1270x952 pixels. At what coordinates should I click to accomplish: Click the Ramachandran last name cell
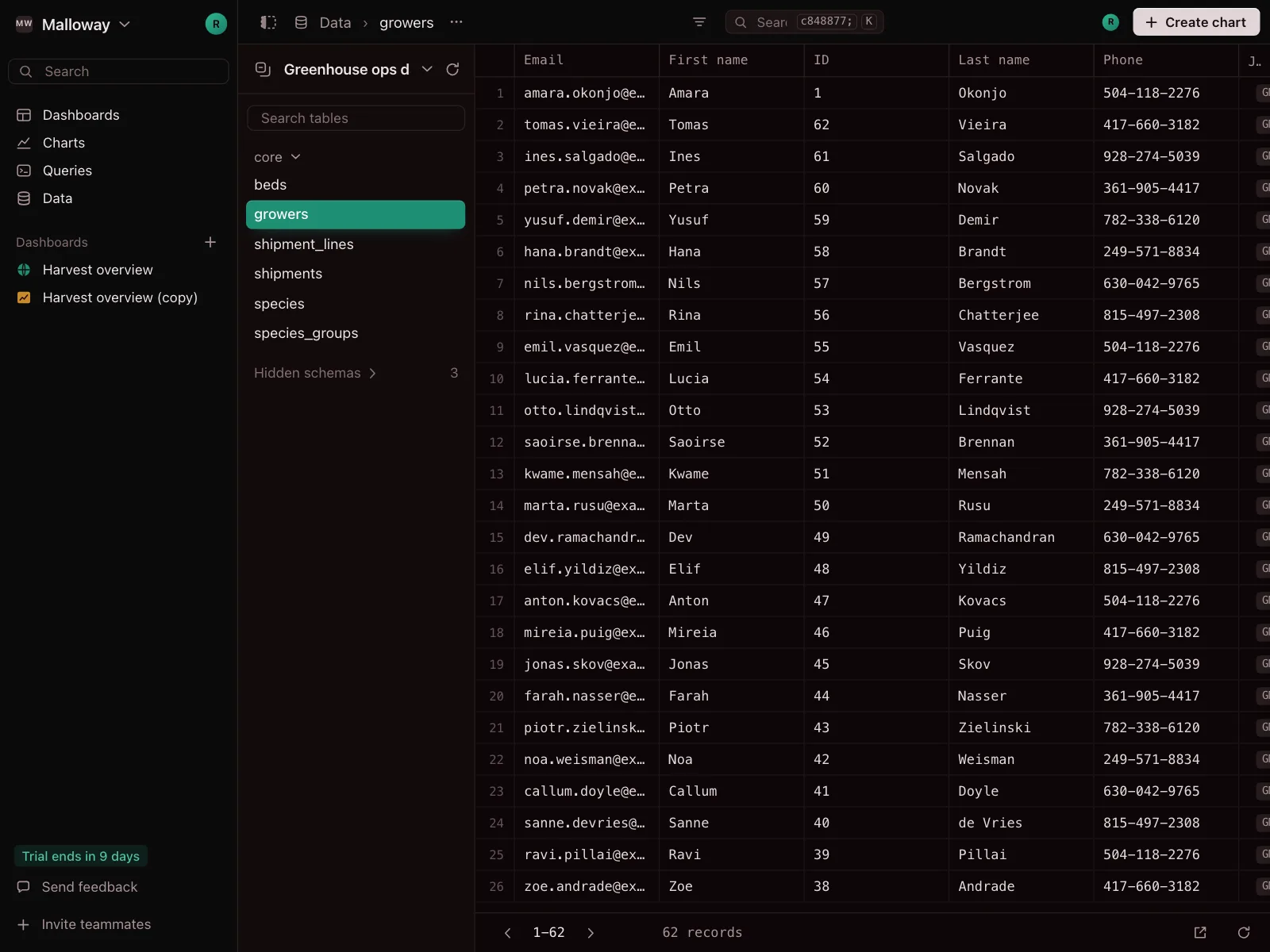pyautogui.click(x=1021, y=537)
